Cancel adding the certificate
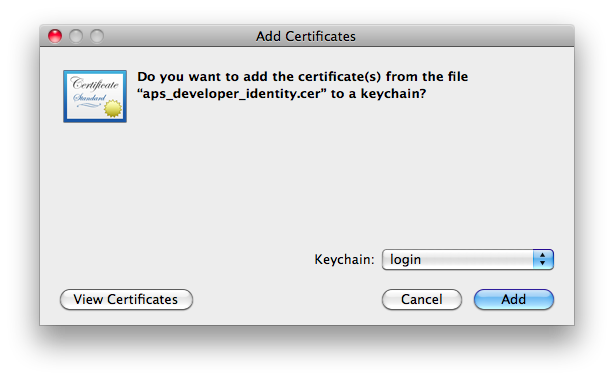This screenshot has height=380, width=614. 422,300
